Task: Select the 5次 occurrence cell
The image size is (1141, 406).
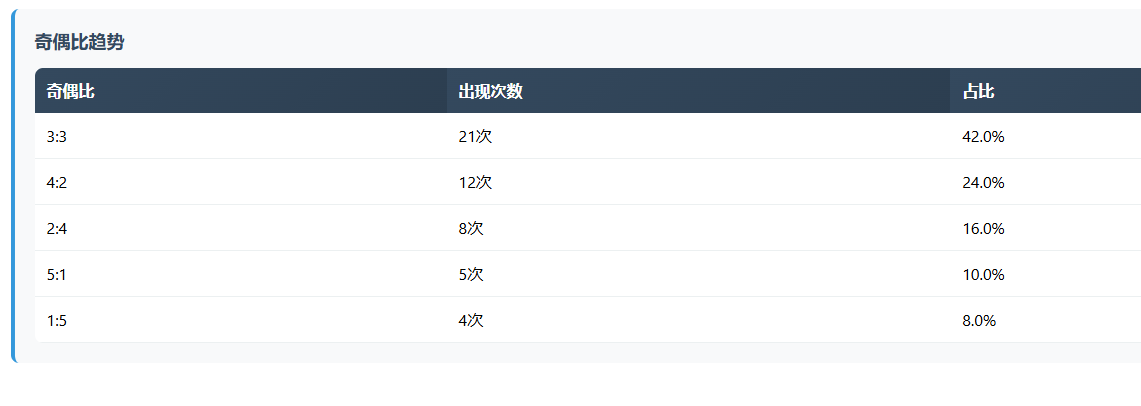Action: click(471, 275)
